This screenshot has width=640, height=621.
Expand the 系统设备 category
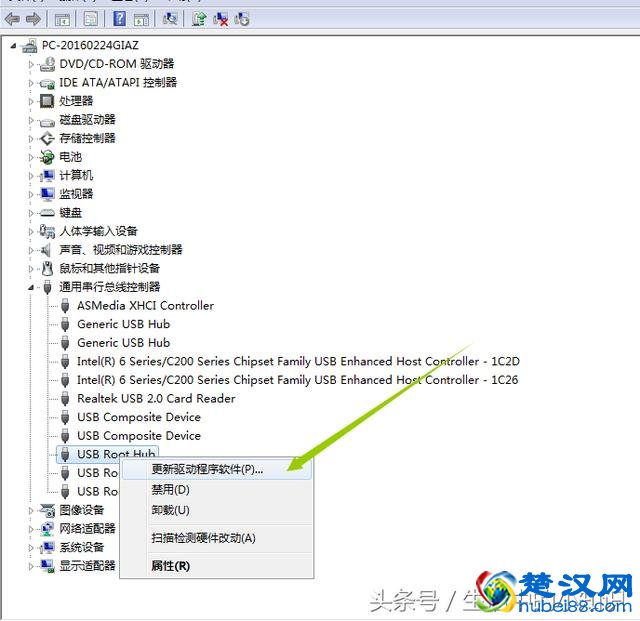tap(31, 548)
